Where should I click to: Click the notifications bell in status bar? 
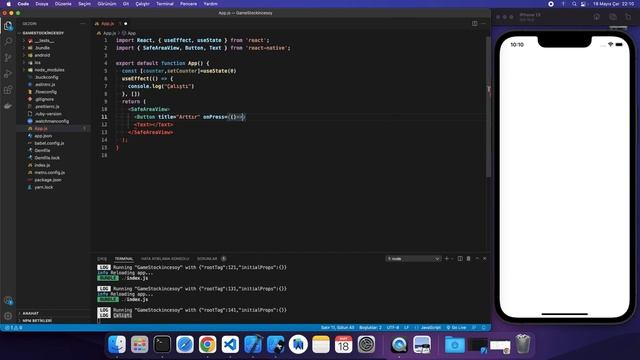click(x=484, y=328)
